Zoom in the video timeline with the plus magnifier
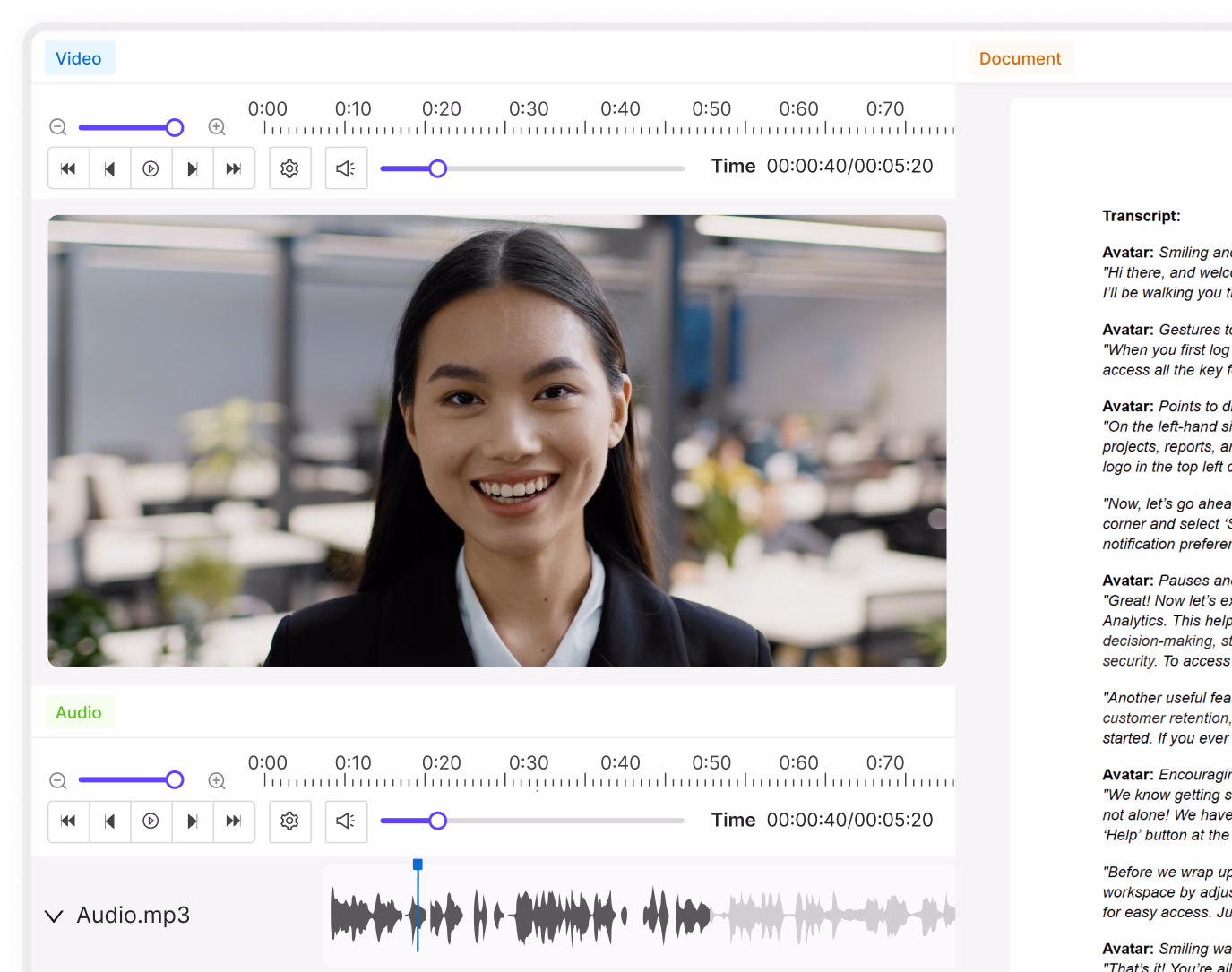This screenshot has height=972, width=1232. click(x=217, y=127)
